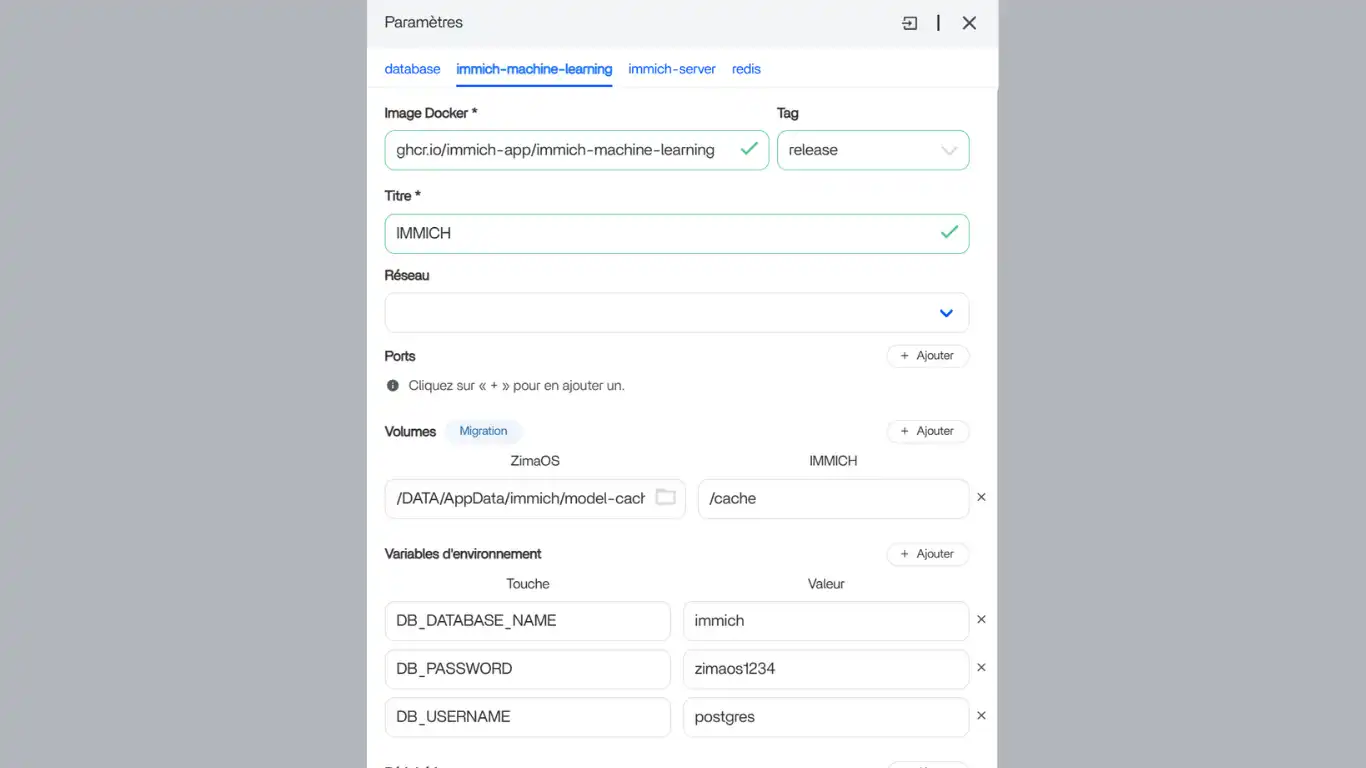Open the redis tab

(x=746, y=69)
